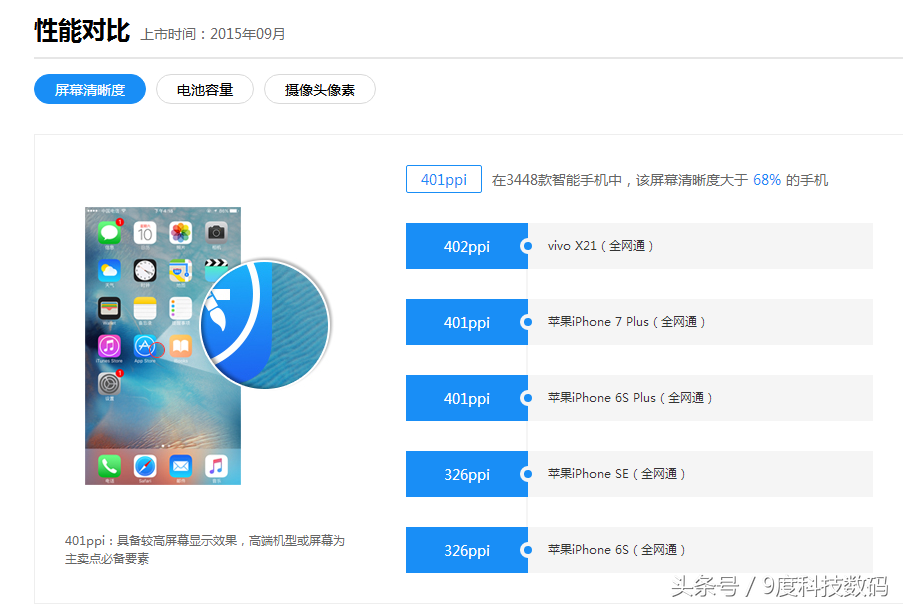The image size is (903, 606).
Task: Click the Photos icon on the phone screen
Action: coord(180,233)
